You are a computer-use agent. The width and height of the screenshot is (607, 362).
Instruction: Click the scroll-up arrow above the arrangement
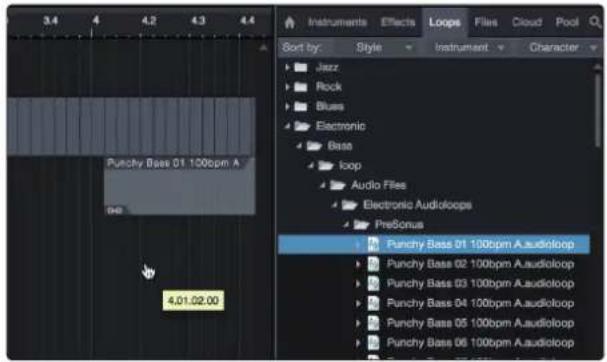[x=264, y=48]
